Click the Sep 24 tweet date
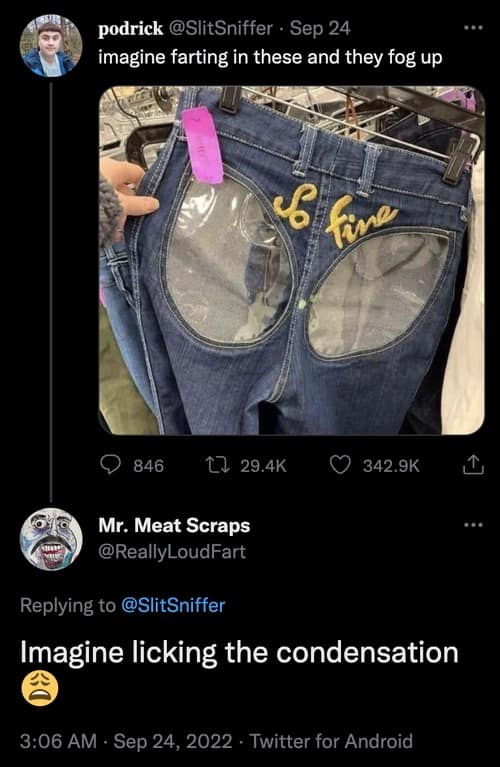 click(320, 28)
